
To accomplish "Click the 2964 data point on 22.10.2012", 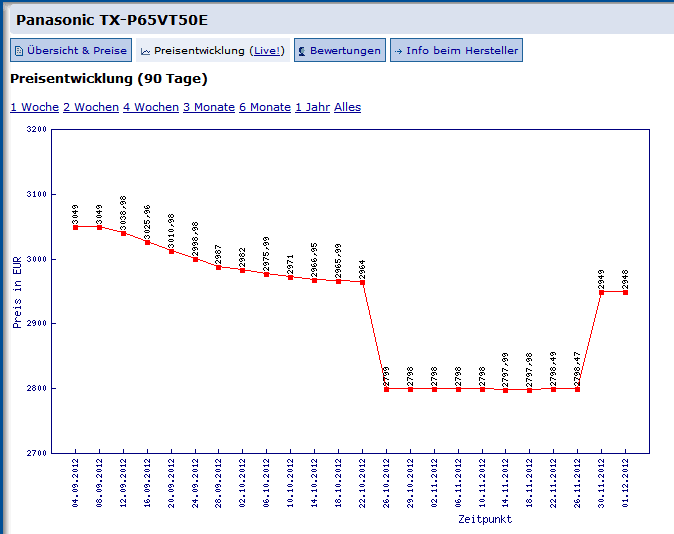I will (x=362, y=282).
